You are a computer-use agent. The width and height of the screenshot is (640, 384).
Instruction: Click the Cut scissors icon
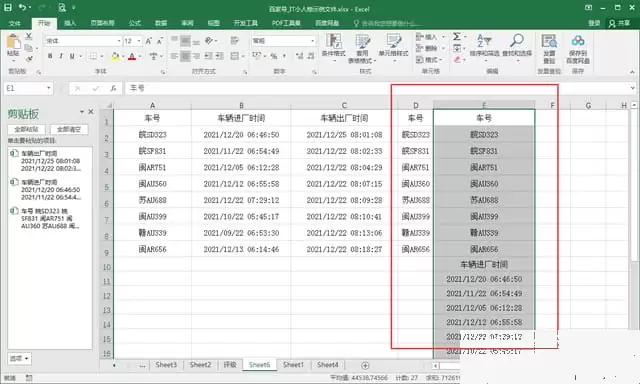pyautogui.click(x=29, y=36)
